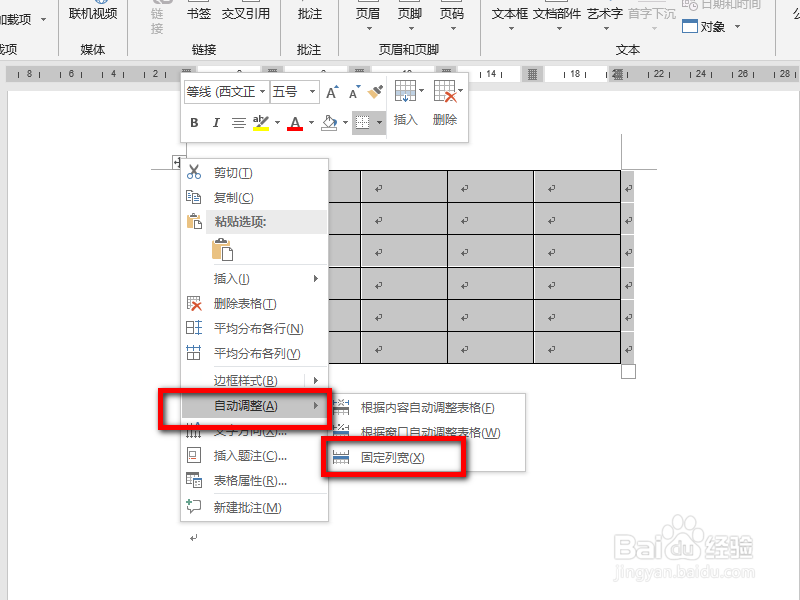Click the table resize handle at bottom-right

tap(629, 371)
